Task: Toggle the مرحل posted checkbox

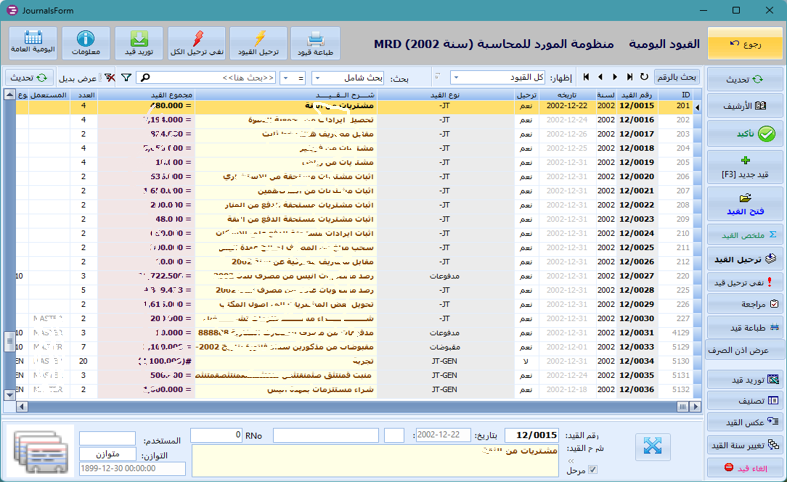Action: [x=593, y=470]
